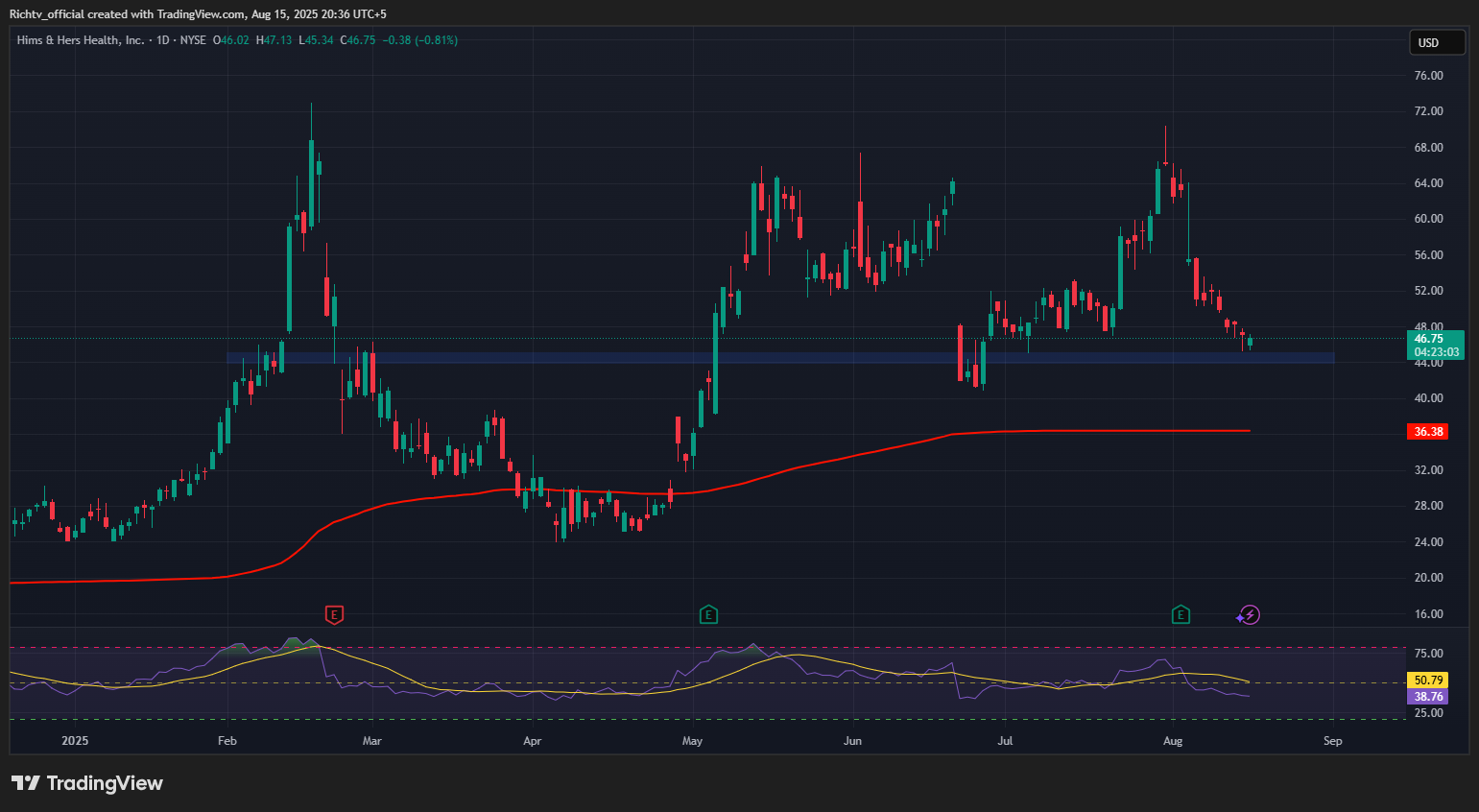
Task: Click the green earnings E marker near August
Action: click(x=1181, y=614)
